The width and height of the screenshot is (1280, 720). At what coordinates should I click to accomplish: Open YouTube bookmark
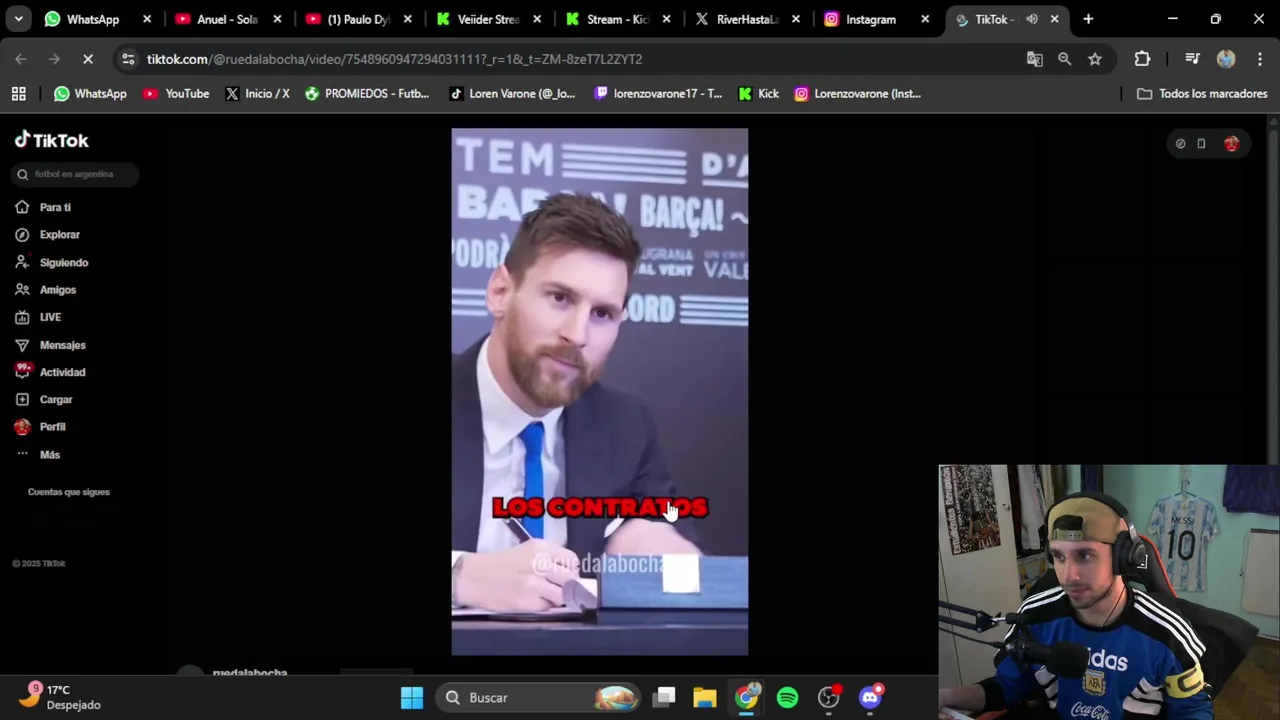pyautogui.click(x=176, y=94)
